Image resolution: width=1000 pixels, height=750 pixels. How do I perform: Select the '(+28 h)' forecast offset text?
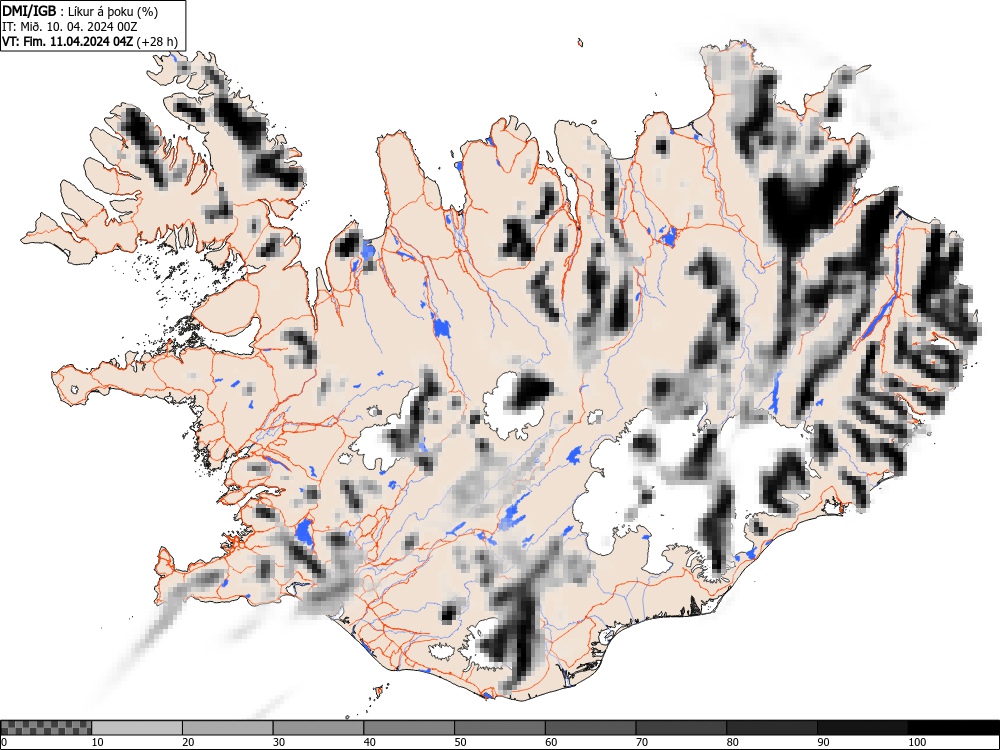[157, 41]
